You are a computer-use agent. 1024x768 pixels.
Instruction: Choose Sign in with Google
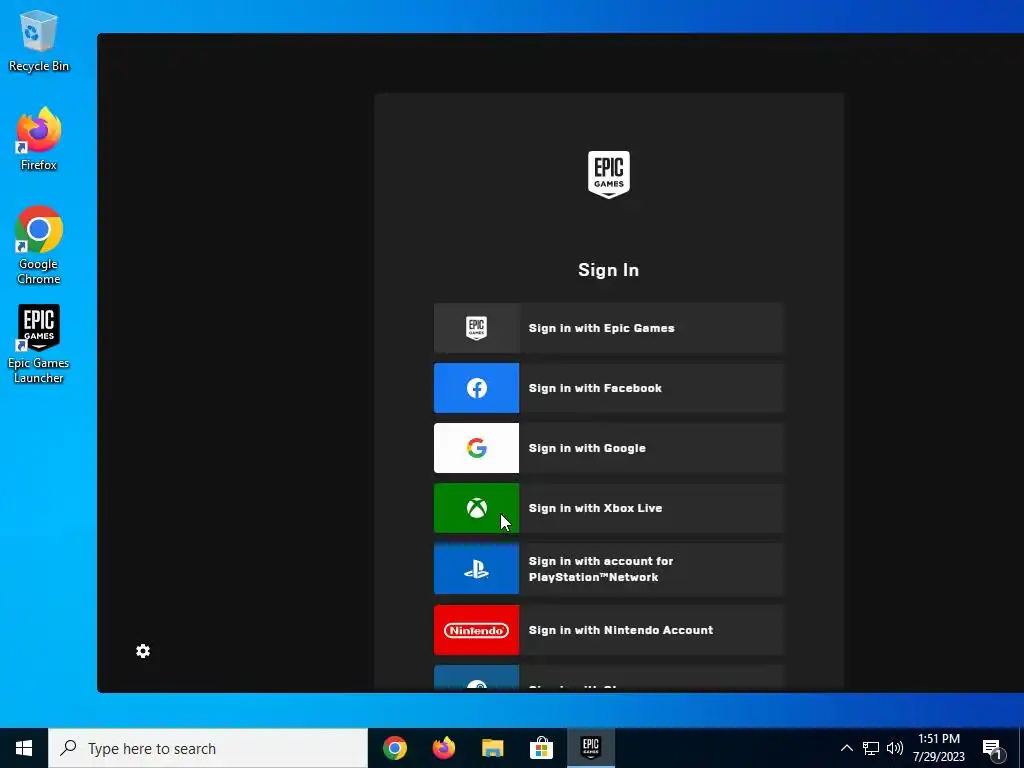point(609,448)
